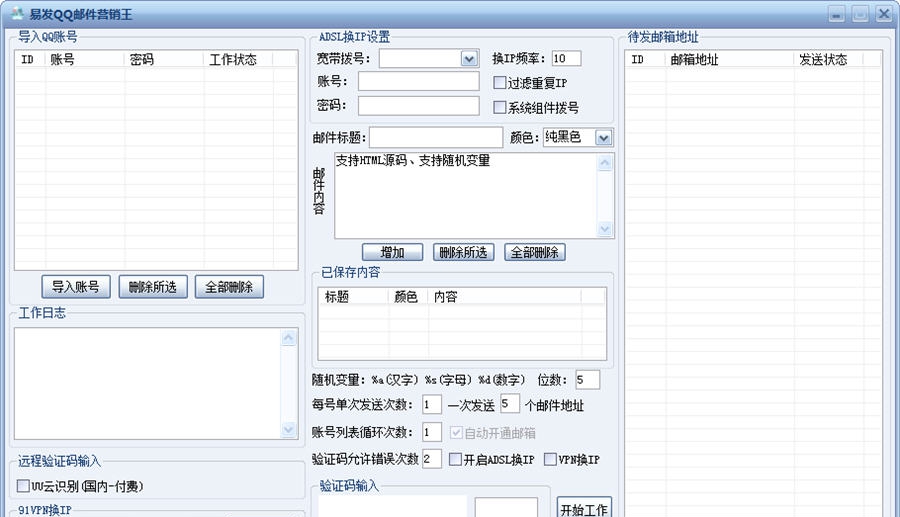The image size is (900, 517).
Task: Click the 一次发送 count input field
Action: point(510,403)
